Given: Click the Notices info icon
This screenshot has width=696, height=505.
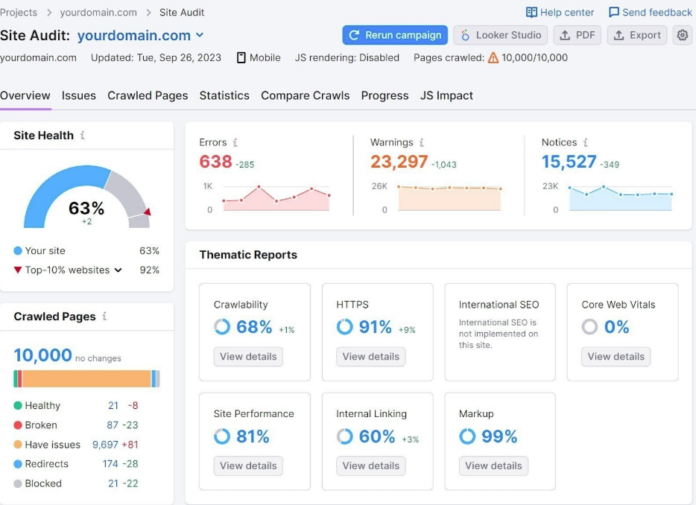Looking at the screenshot, I should coord(586,143).
